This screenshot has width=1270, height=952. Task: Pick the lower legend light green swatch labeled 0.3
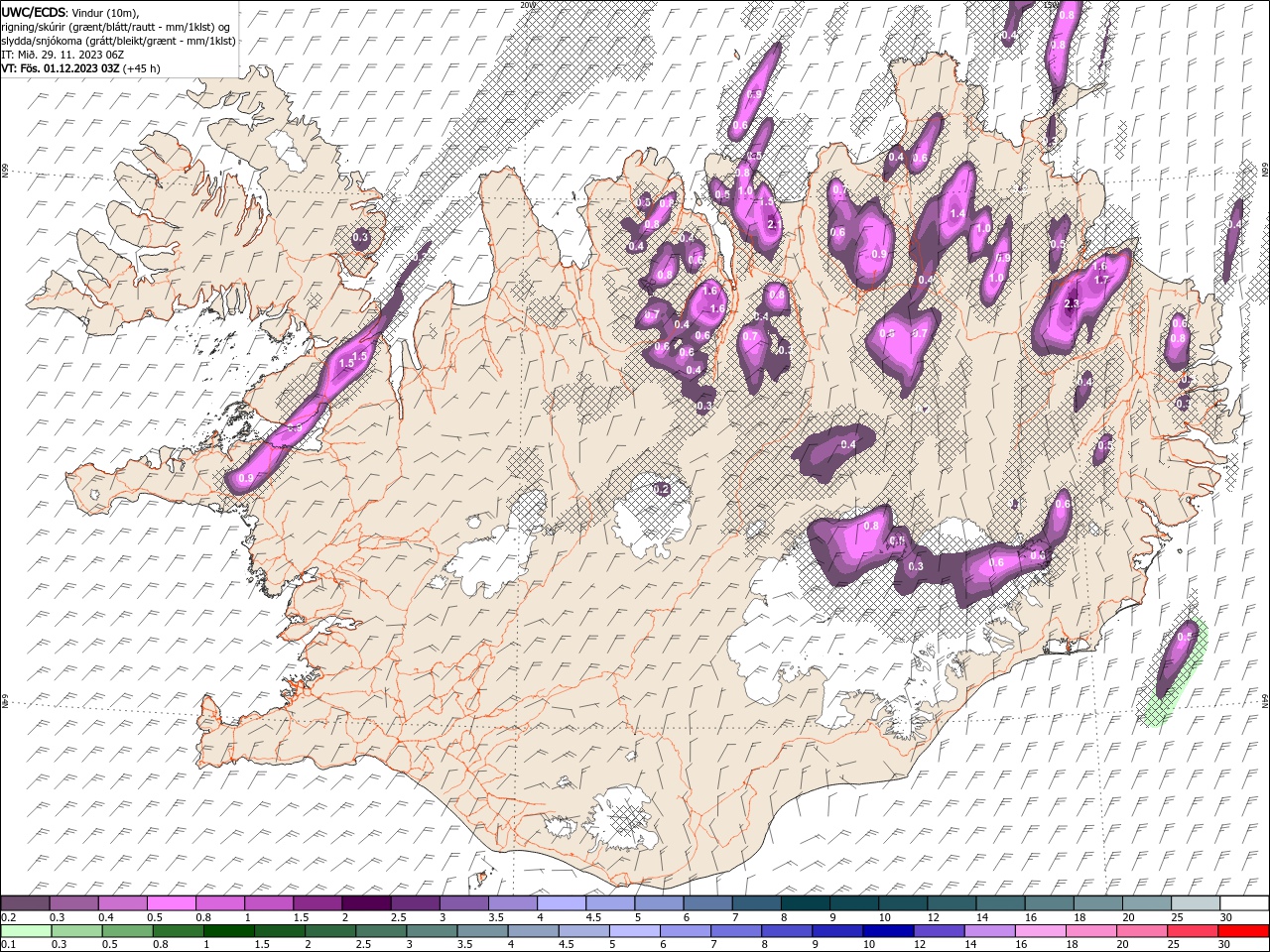point(76,931)
